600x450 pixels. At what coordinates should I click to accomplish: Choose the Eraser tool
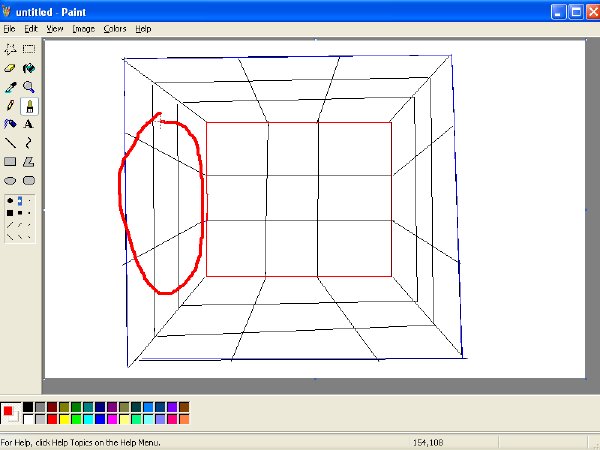click(10, 68)
